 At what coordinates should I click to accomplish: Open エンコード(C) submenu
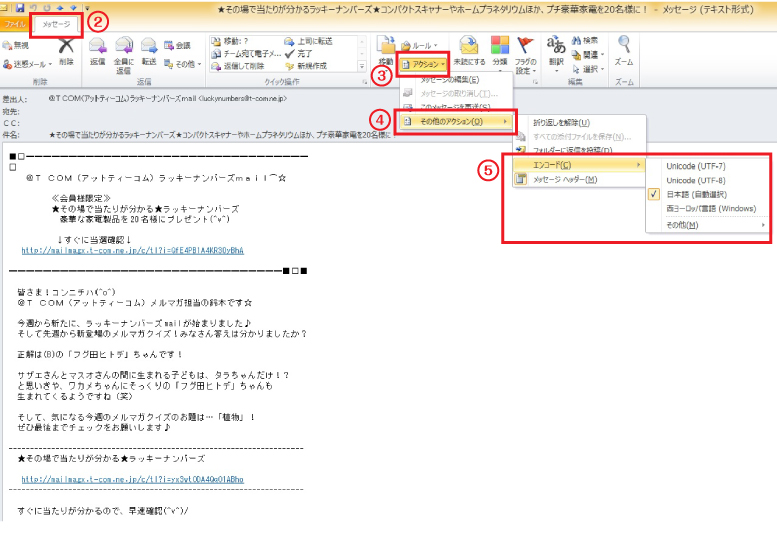579,165
